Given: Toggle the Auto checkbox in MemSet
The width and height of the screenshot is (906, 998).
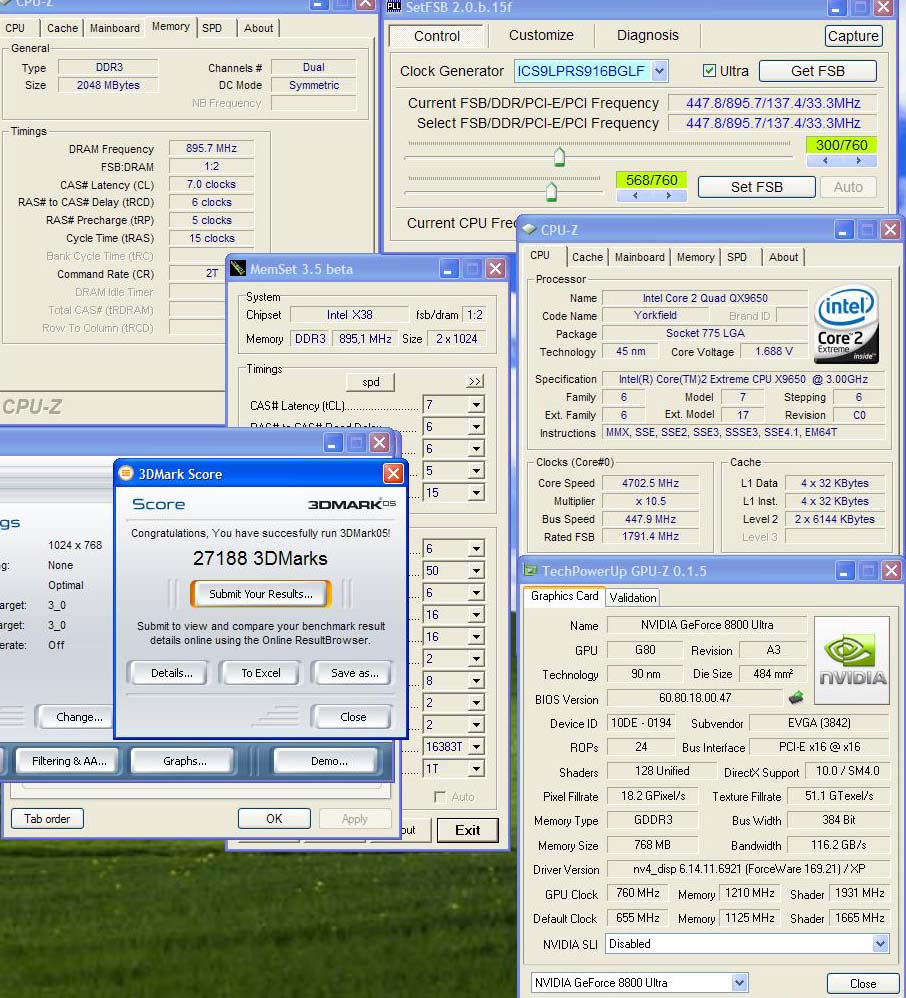Looking at the screenshot, I should (439, 796).
